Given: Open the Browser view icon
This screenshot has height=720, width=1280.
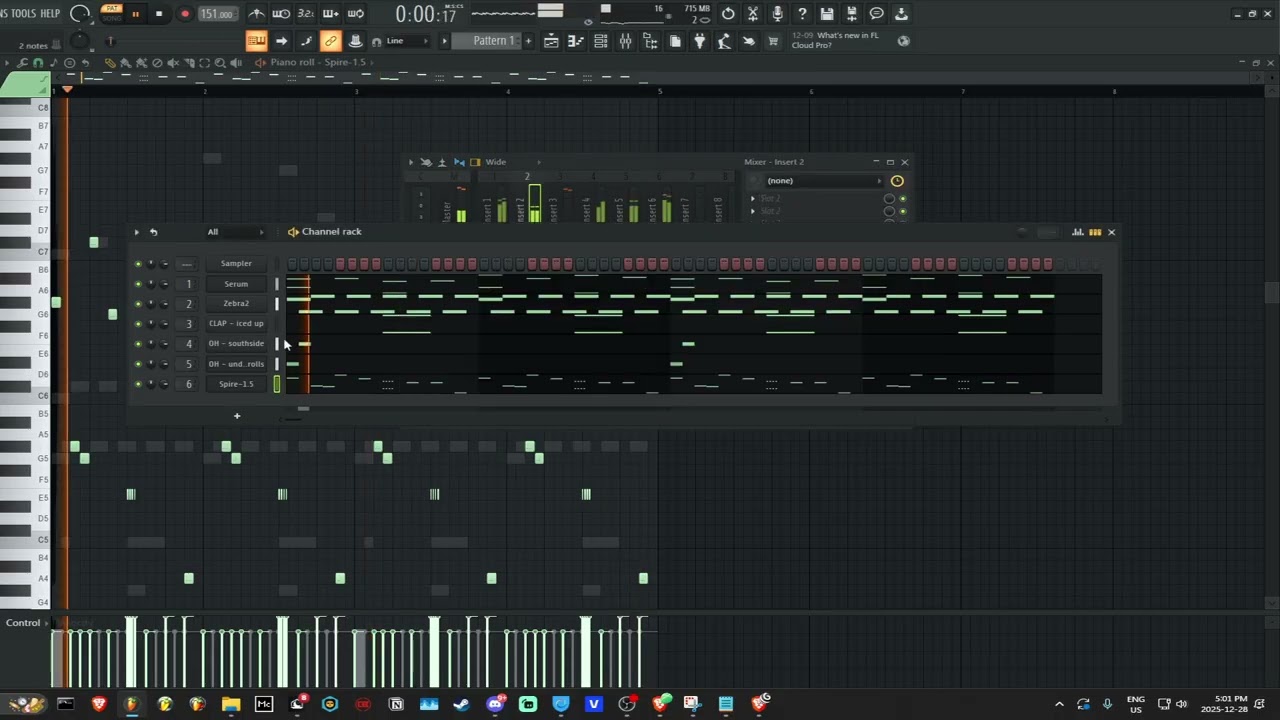Looking at the screenshot, I should coord(650,41).
